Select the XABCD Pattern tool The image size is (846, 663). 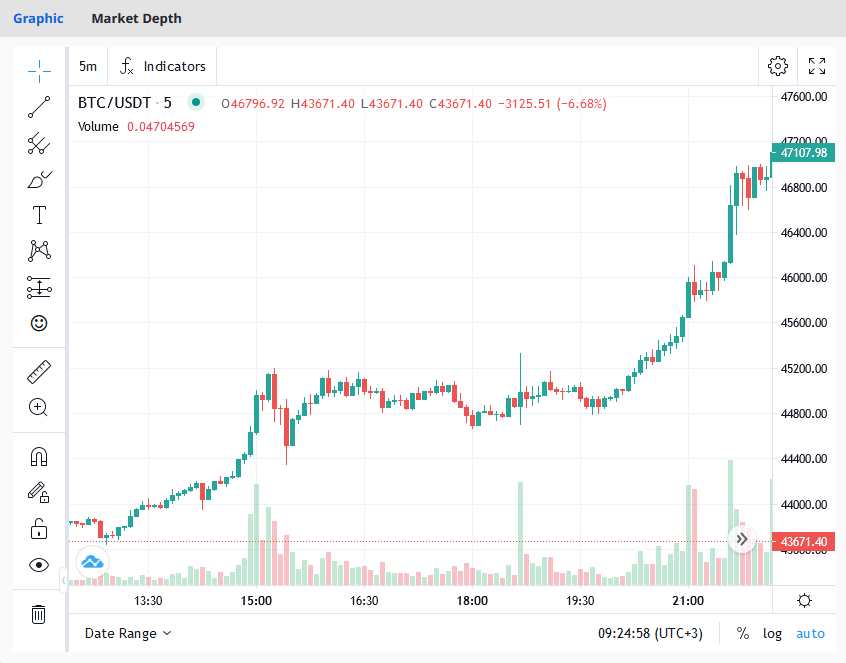[38, 250]
